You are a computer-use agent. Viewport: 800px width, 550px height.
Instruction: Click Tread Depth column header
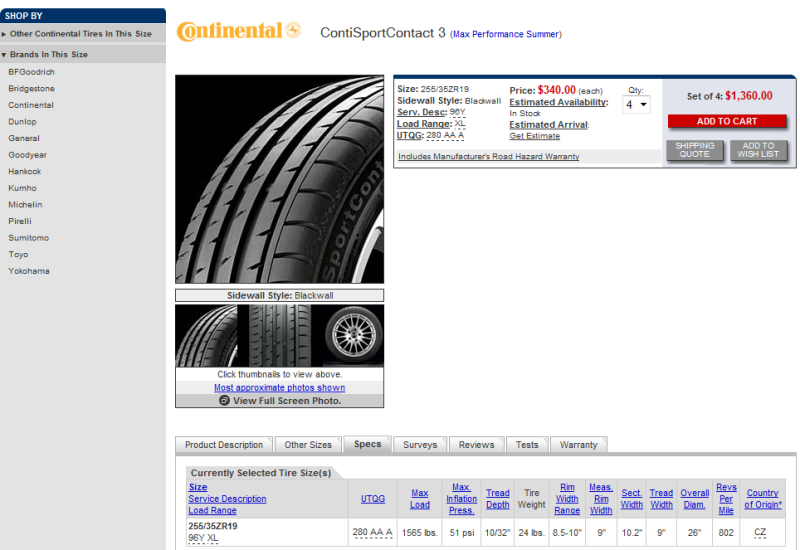point(497,499)
